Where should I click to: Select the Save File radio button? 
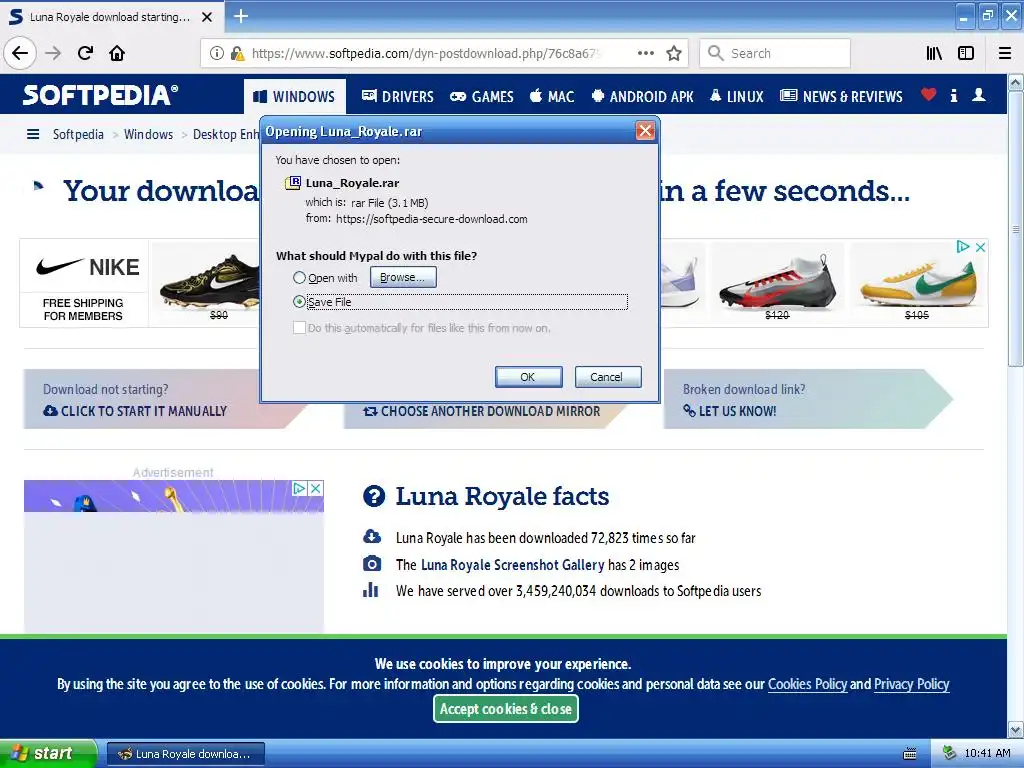point(299,302)
